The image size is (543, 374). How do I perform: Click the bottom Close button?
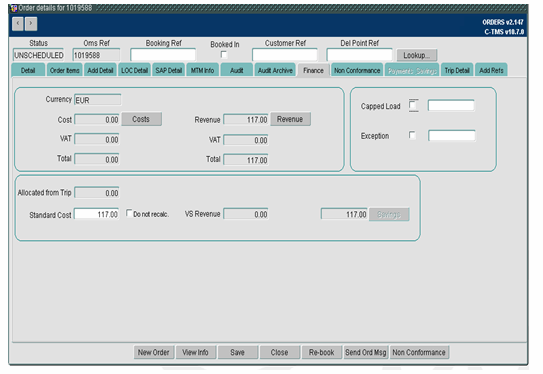pyautogui.click(x=279, y=352)
